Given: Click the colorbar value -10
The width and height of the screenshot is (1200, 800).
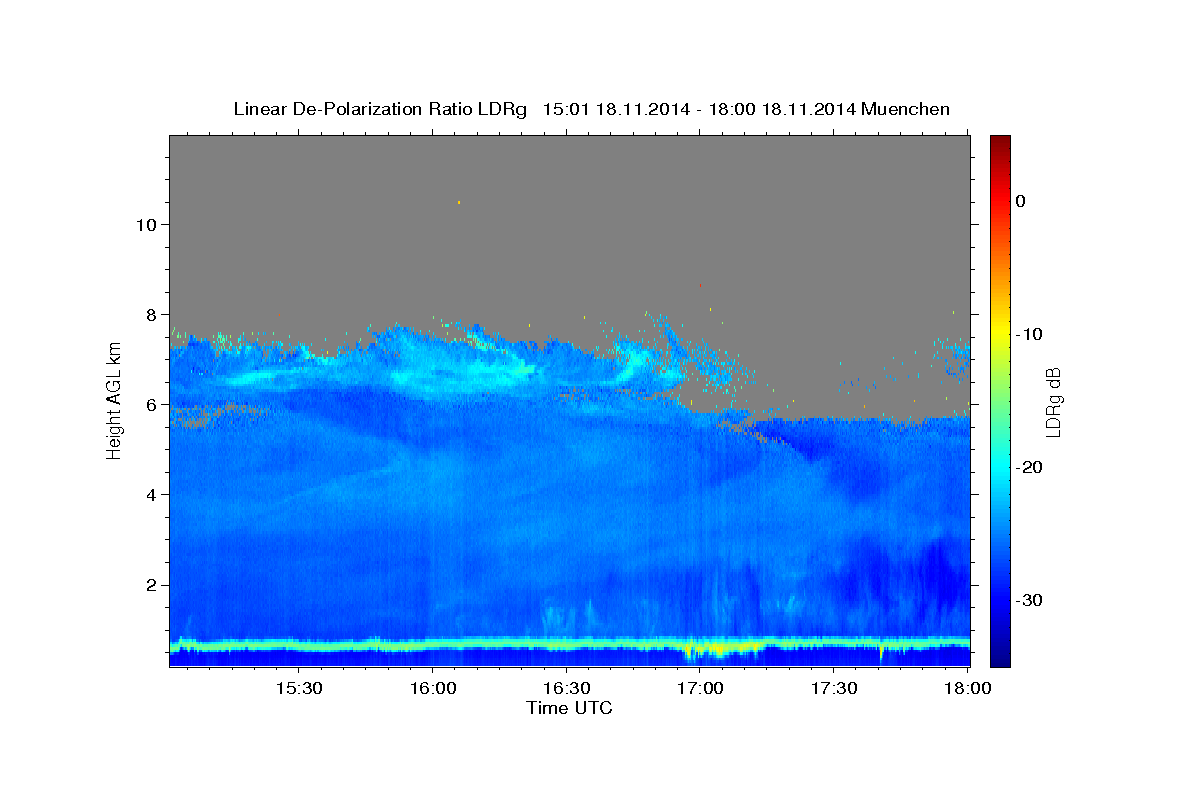Looking at the screenshot, I should [1028, 334].
